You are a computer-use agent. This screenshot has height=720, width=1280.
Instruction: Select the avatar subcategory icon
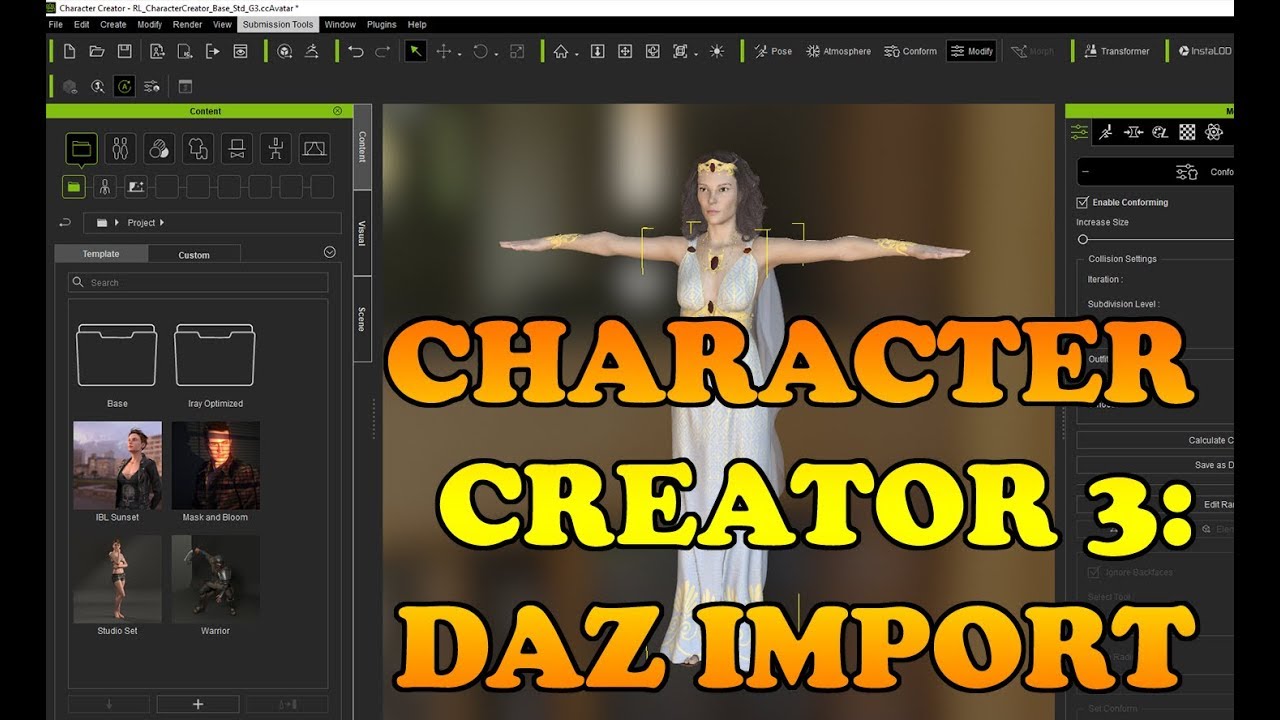pyautogui.click(x=104, y=186)
